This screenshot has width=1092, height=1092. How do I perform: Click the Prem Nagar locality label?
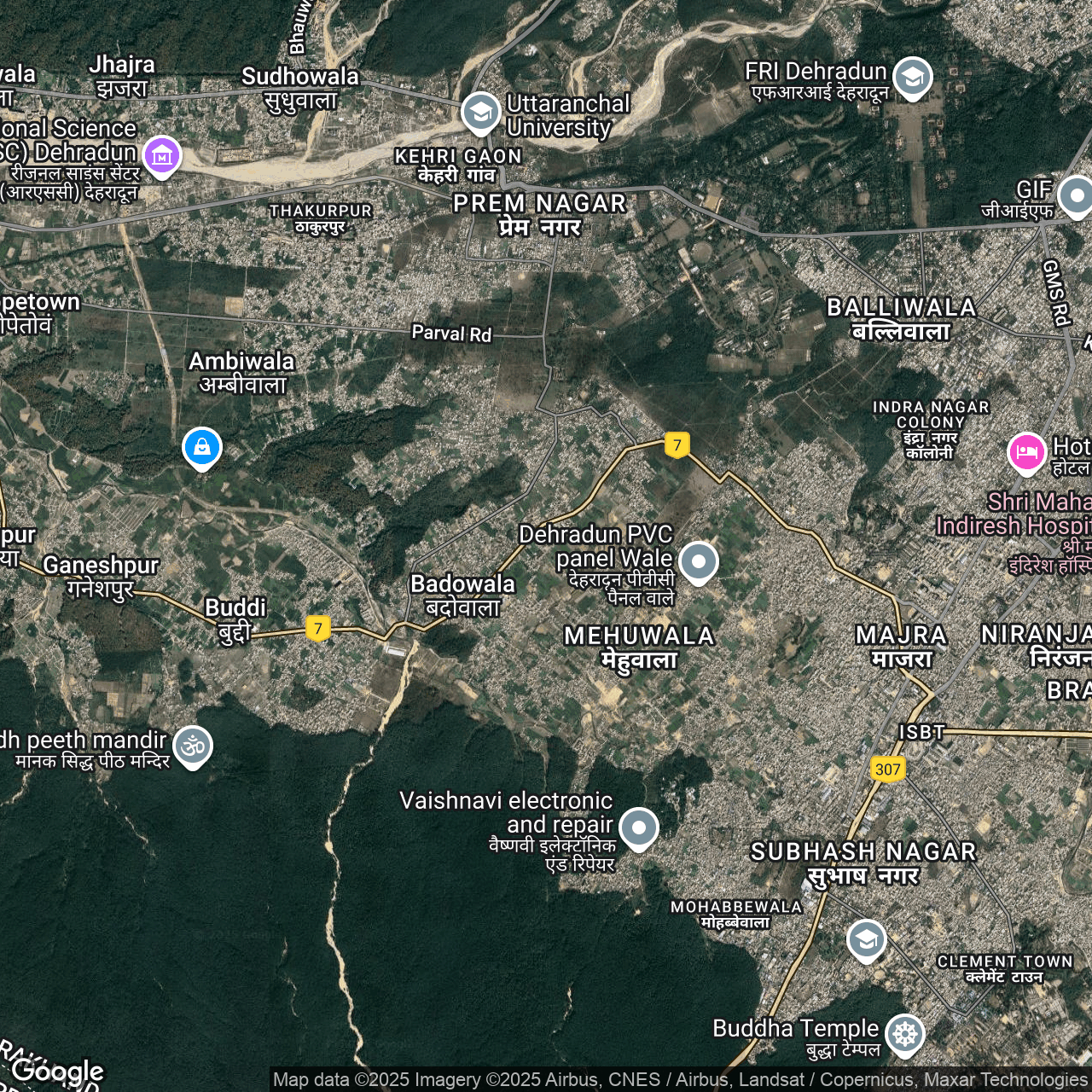[539, 214]
